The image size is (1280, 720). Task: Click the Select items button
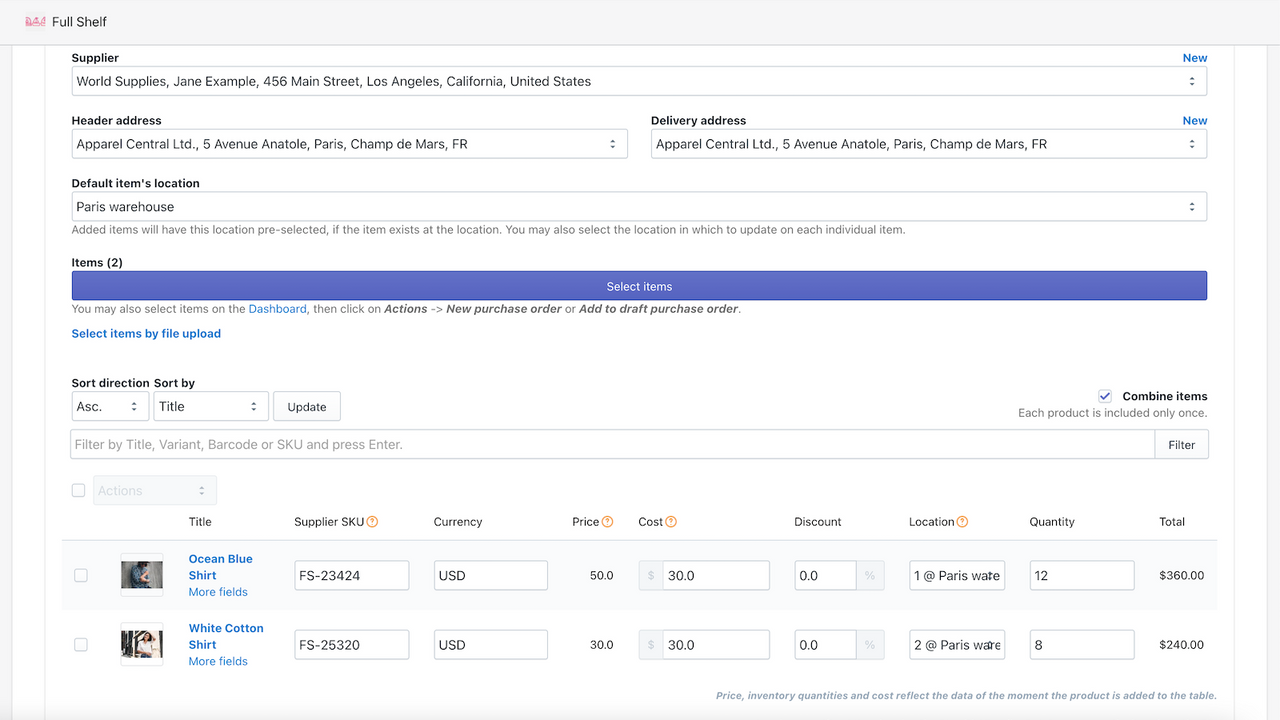click(639, 286)
